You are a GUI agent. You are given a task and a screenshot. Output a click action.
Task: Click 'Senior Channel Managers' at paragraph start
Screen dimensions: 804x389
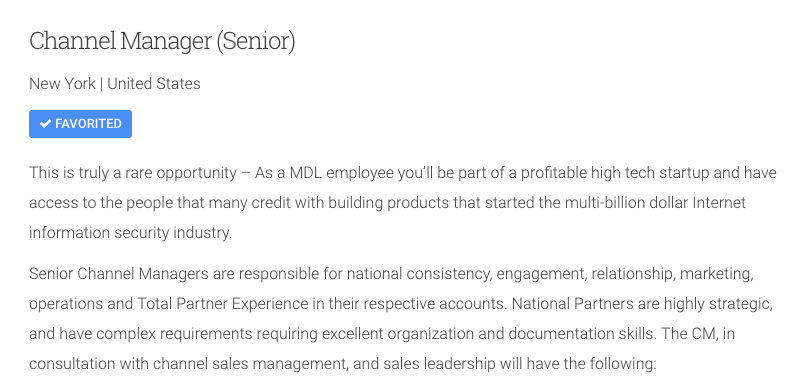click(x=119, y=274)
